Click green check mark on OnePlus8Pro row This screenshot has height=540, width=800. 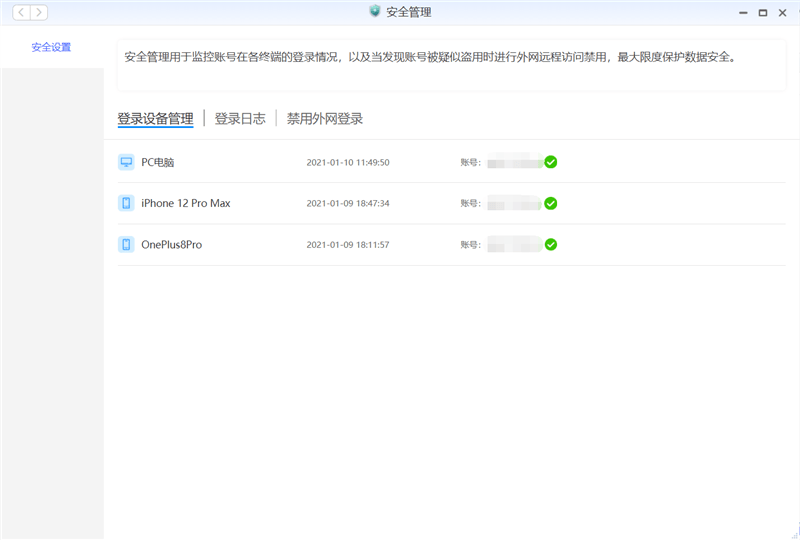coord(551,244)
